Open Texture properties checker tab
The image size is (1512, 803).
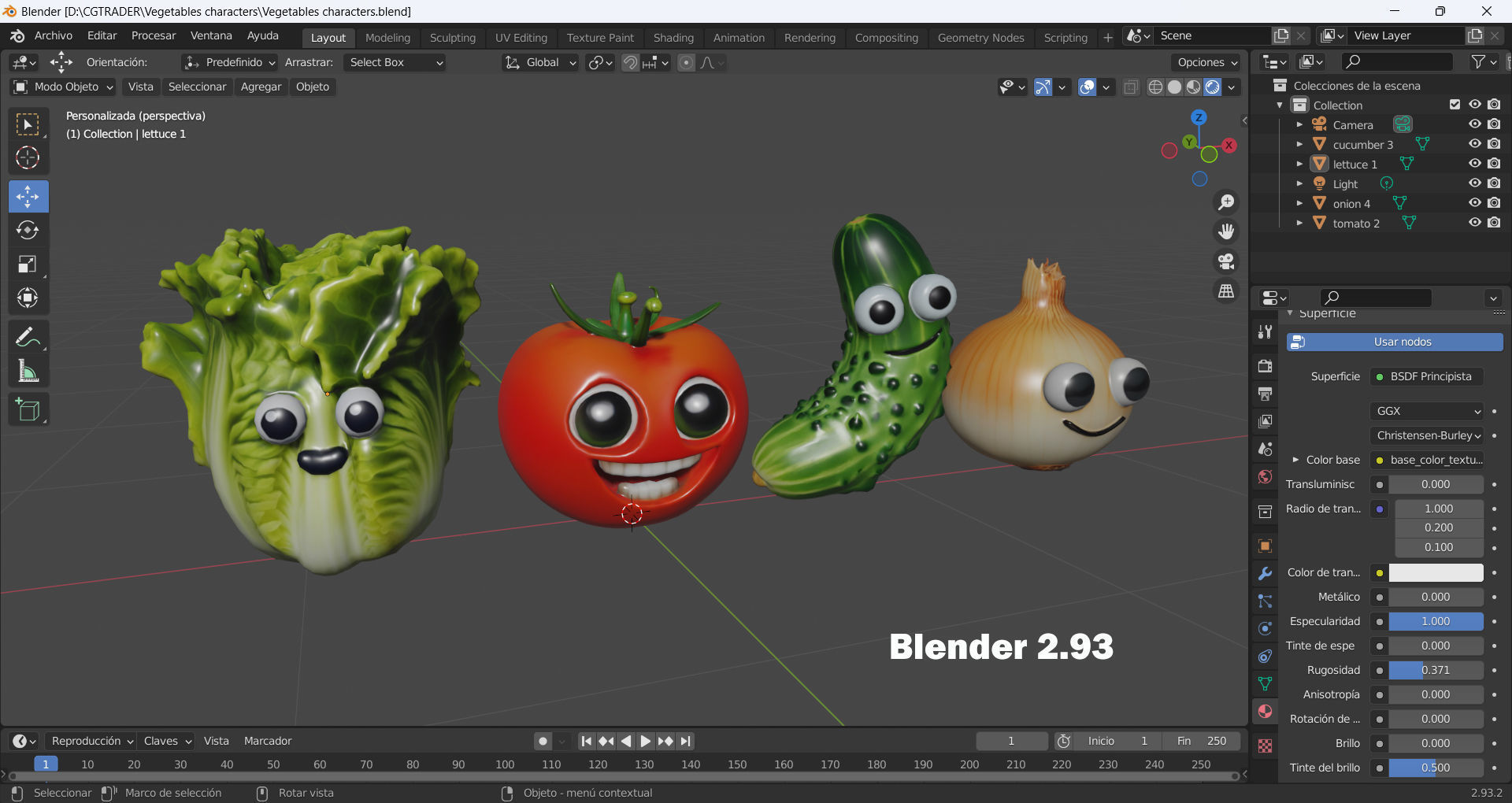point(1265,746)
